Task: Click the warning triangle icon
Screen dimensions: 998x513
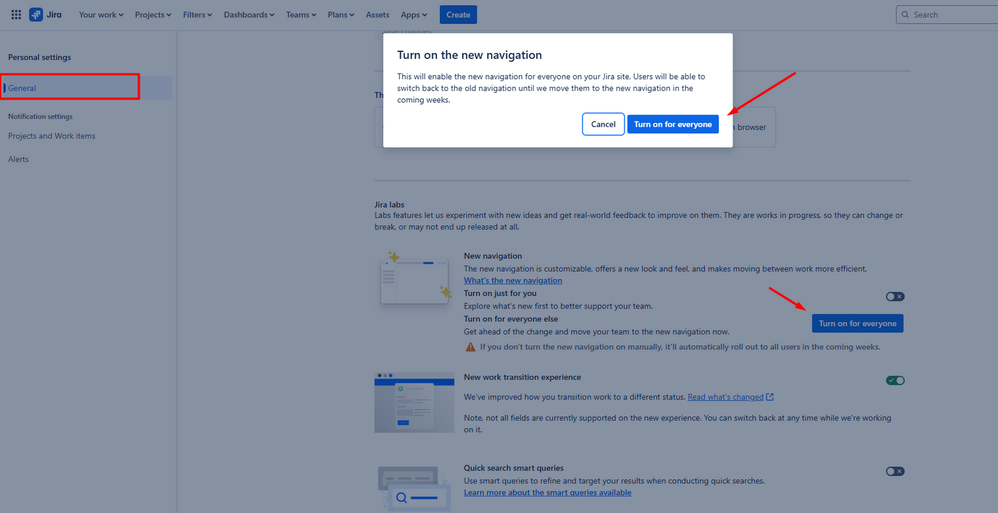Action: click(470, 347)
